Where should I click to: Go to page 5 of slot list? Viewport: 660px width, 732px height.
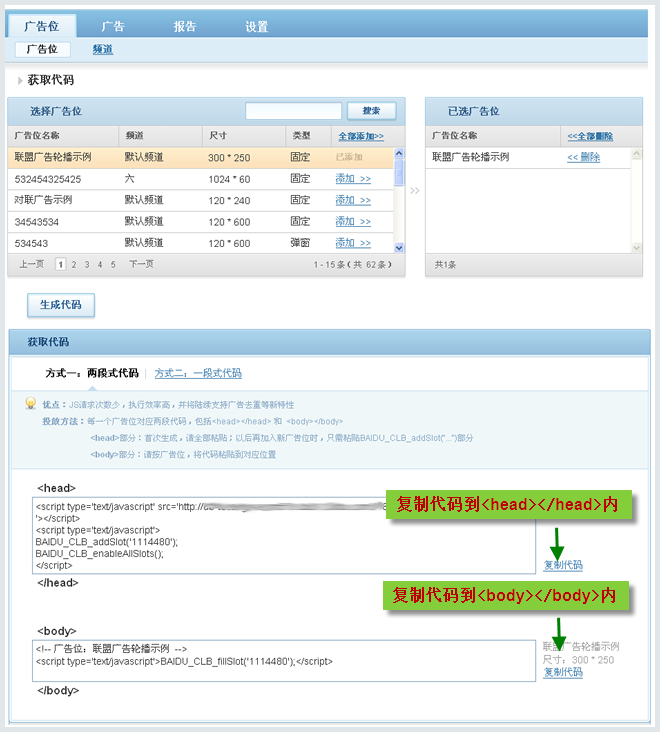pyautogui.click(x=113, y=265)
